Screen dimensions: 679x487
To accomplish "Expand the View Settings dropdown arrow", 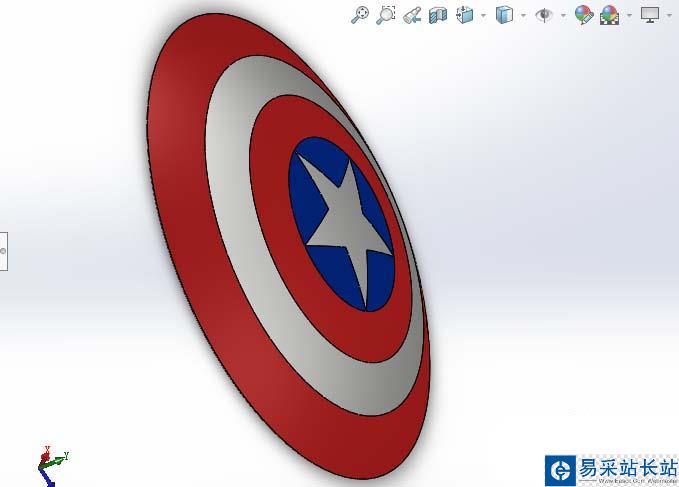I will point(669,16).
